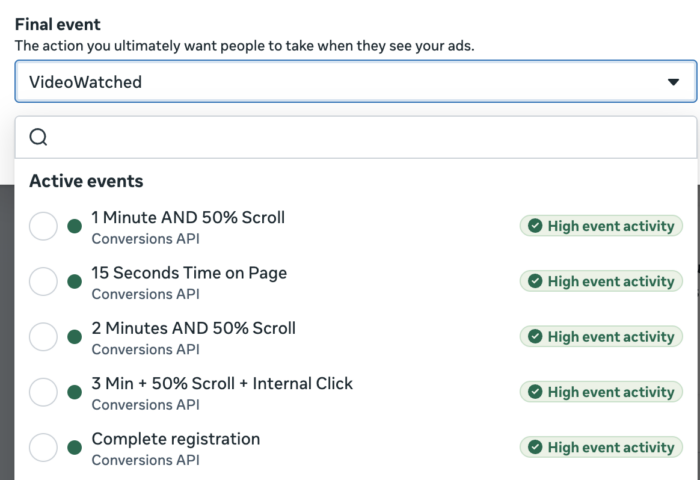Click the green status dot for 1 Minute AND 50% Scroll
Image resolution: width=700 pixels, height=480 pixels.
tap(75, 226)
